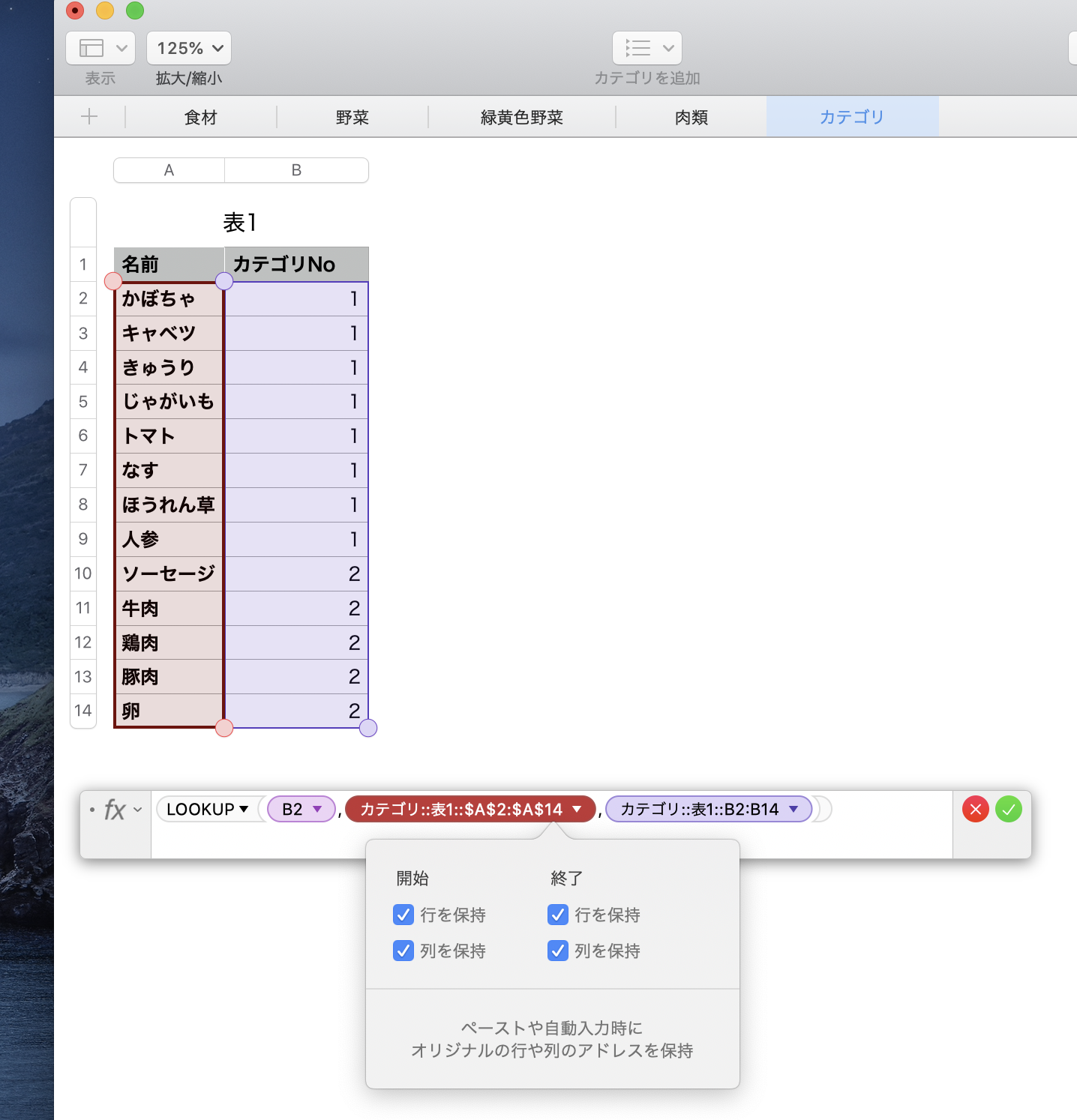Uncheck 開始 行を保持 checkbox
This screenshot has width=1077, height=1120.
coord(403,915)
